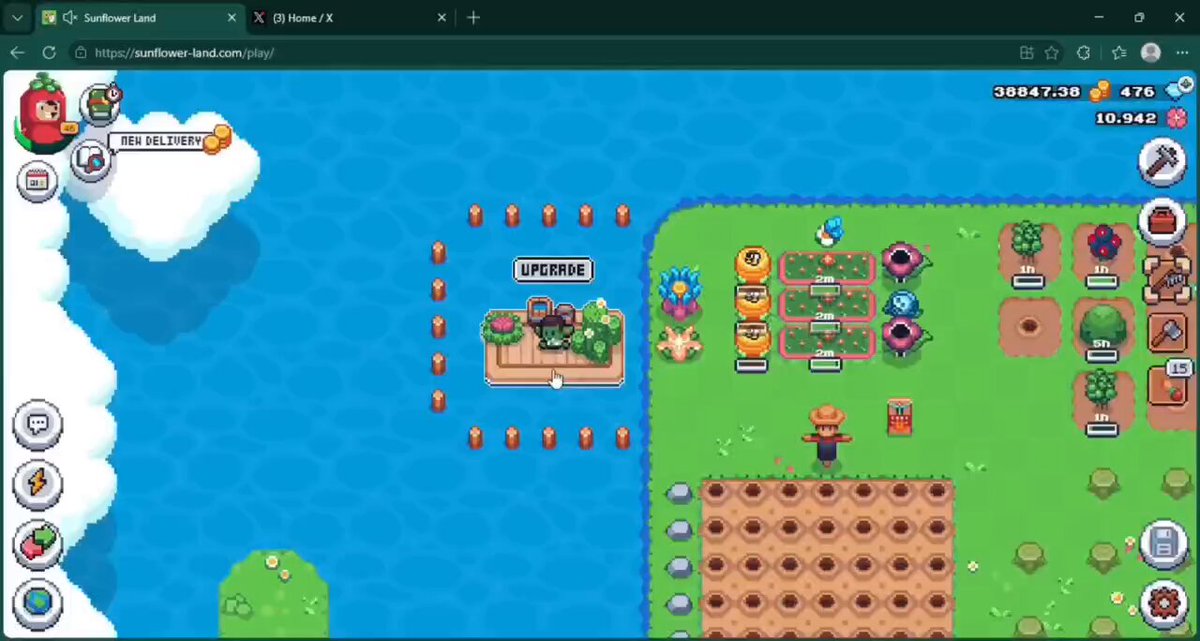Open the red toolbox inventory button
Image resolution: width=1200 pixels, height=641 pixels.
tap(1162, 221)
